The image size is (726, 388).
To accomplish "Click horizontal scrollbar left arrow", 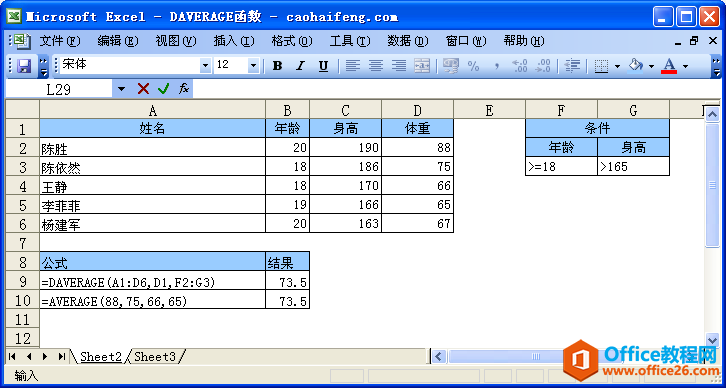I will (438, 357).
